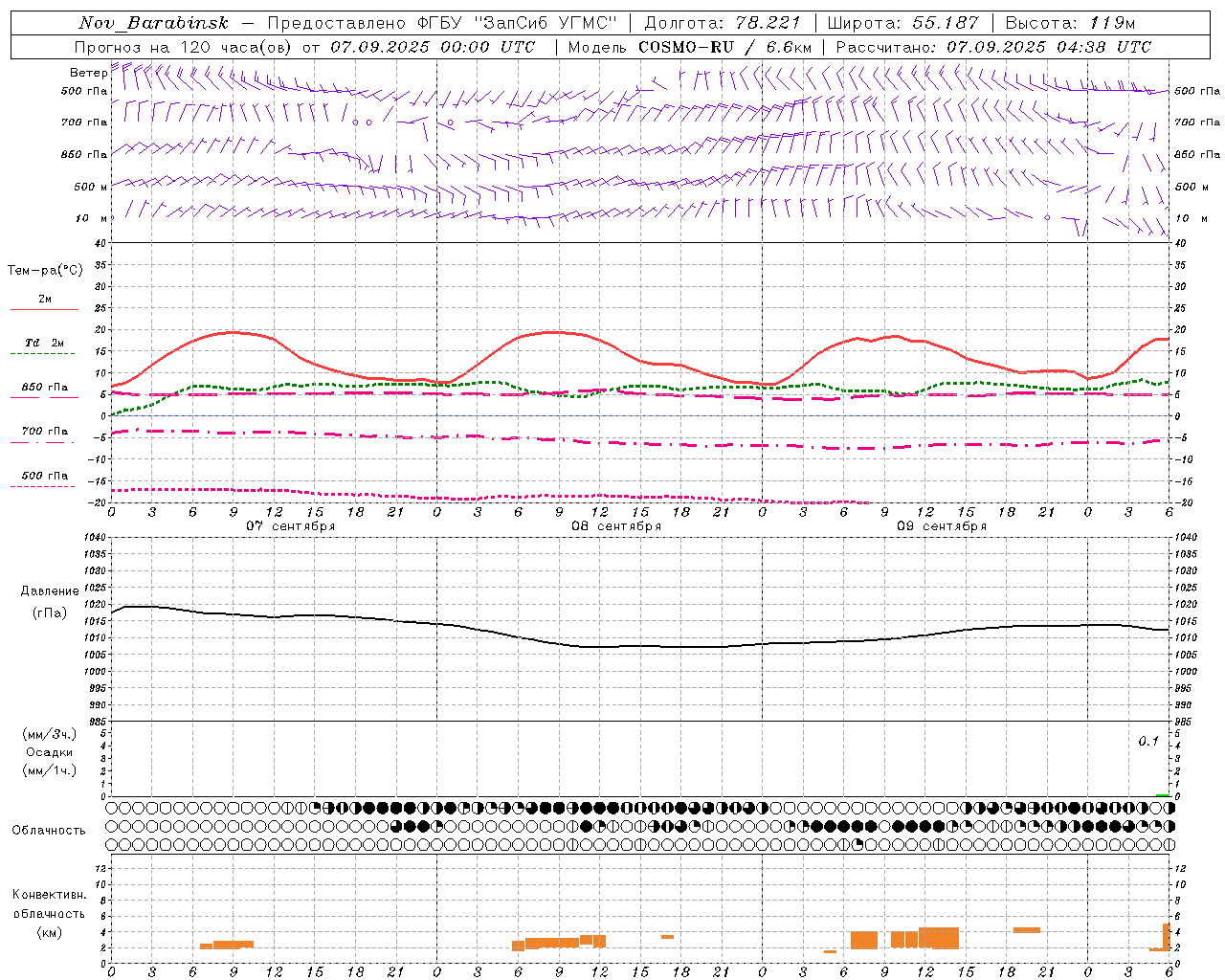Click the Рассчитано: 07.09.2025 04:38 UTC text
Screen dimensions: 1225x980
(993, 47)
